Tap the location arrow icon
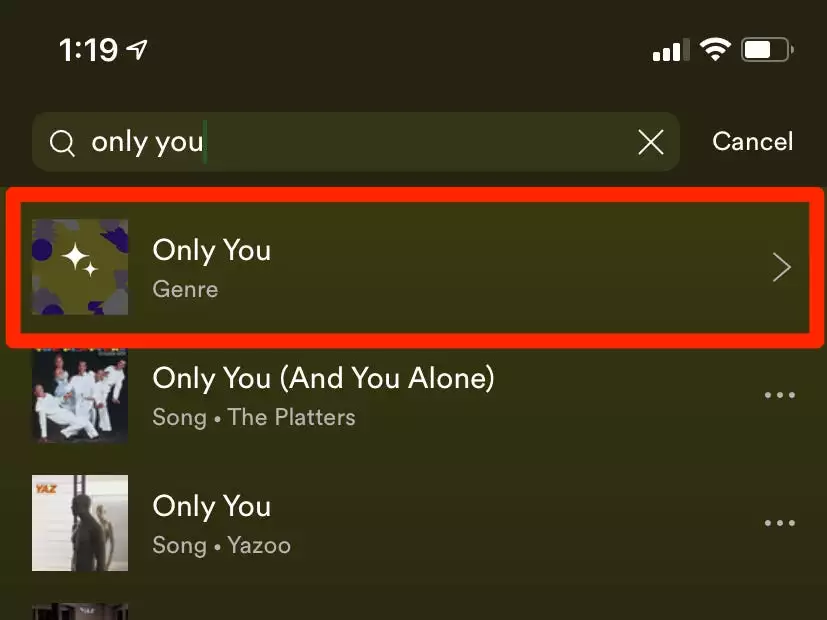Screen dimensions: 827x620 click(137, 50)
